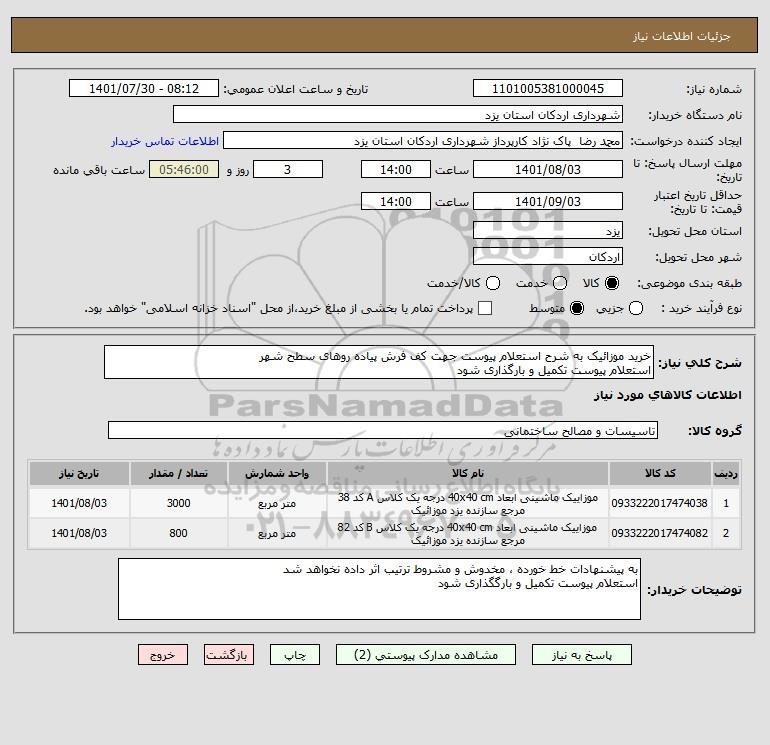770x745 pixels.
Task: Click the remaining days field showing 3
Action: click(288, 169)
